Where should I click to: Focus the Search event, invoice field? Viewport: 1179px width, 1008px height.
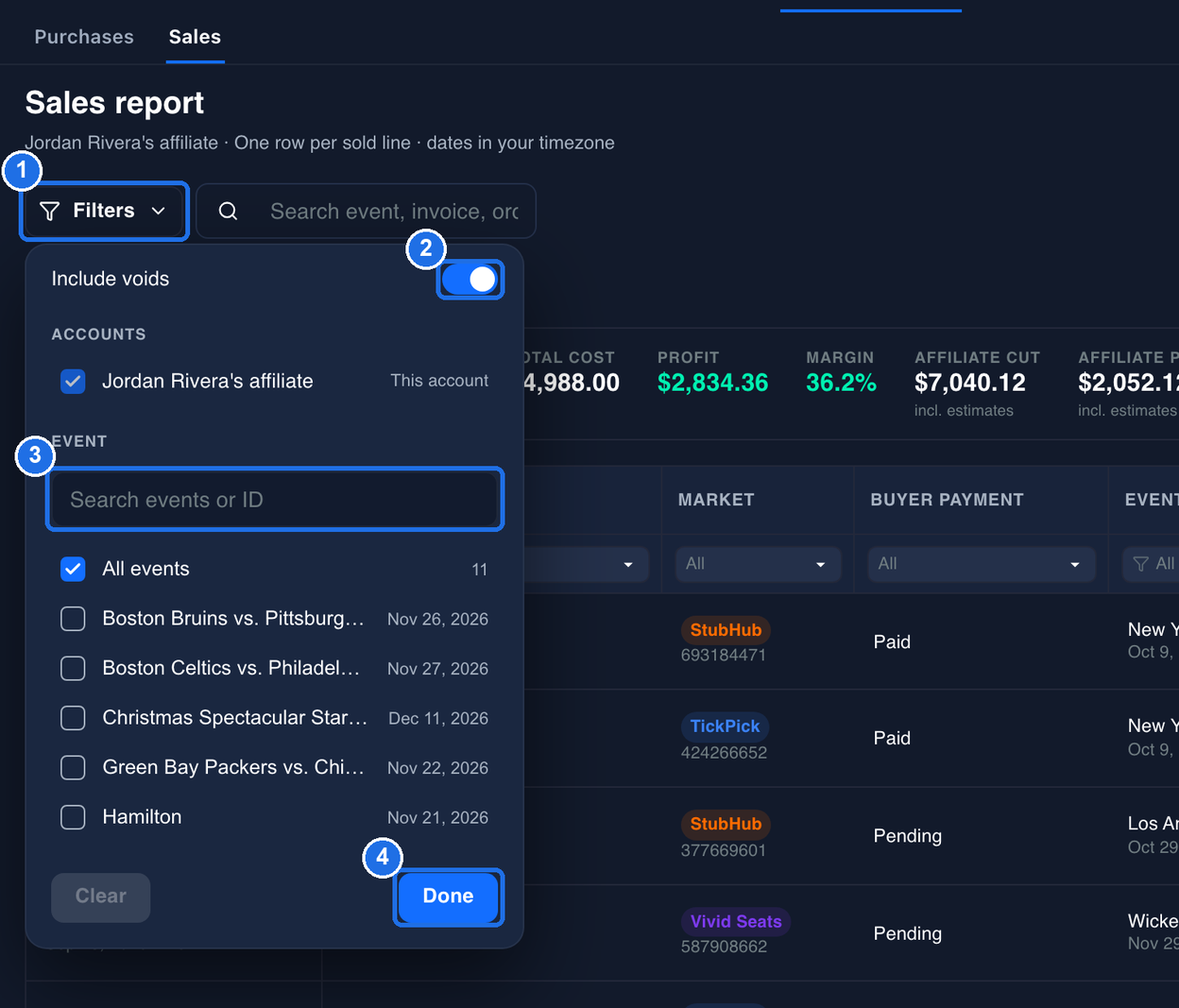pyautogui.click(x=367, y=211)
